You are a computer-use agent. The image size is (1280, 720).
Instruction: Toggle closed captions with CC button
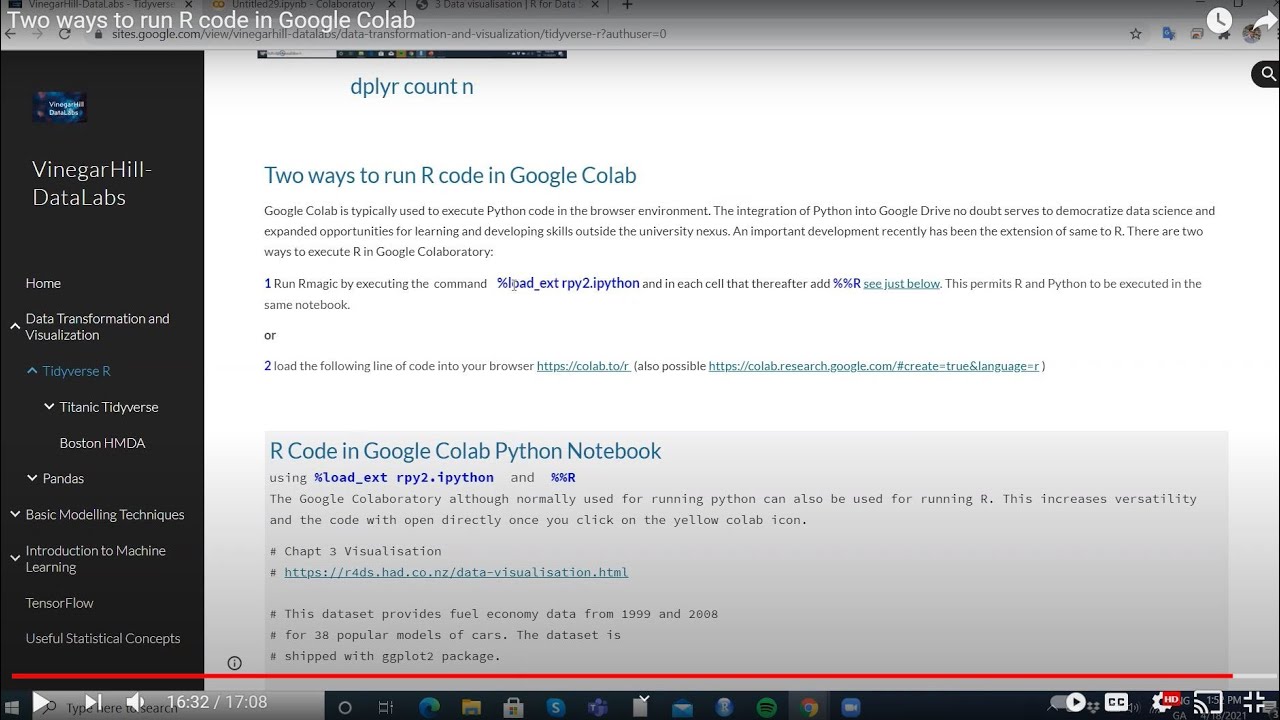point(1117,702)
